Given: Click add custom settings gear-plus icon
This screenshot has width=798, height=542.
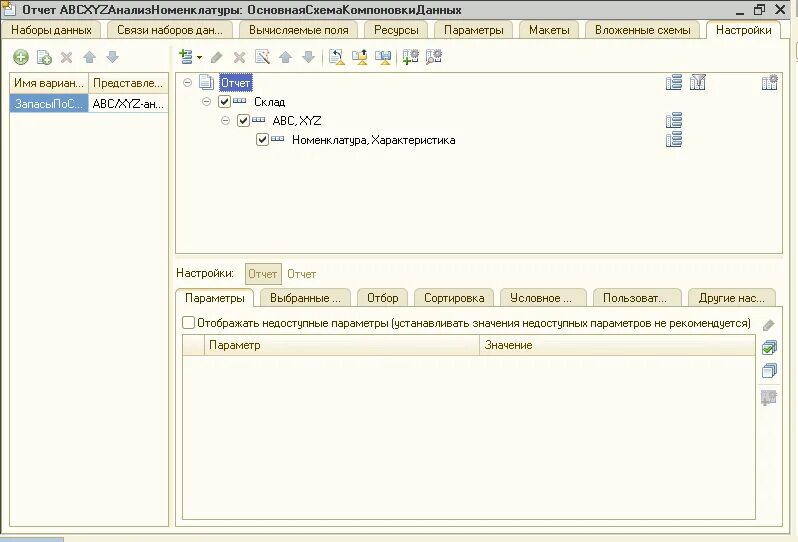Looking at the screenshot, I should point(410,56).
